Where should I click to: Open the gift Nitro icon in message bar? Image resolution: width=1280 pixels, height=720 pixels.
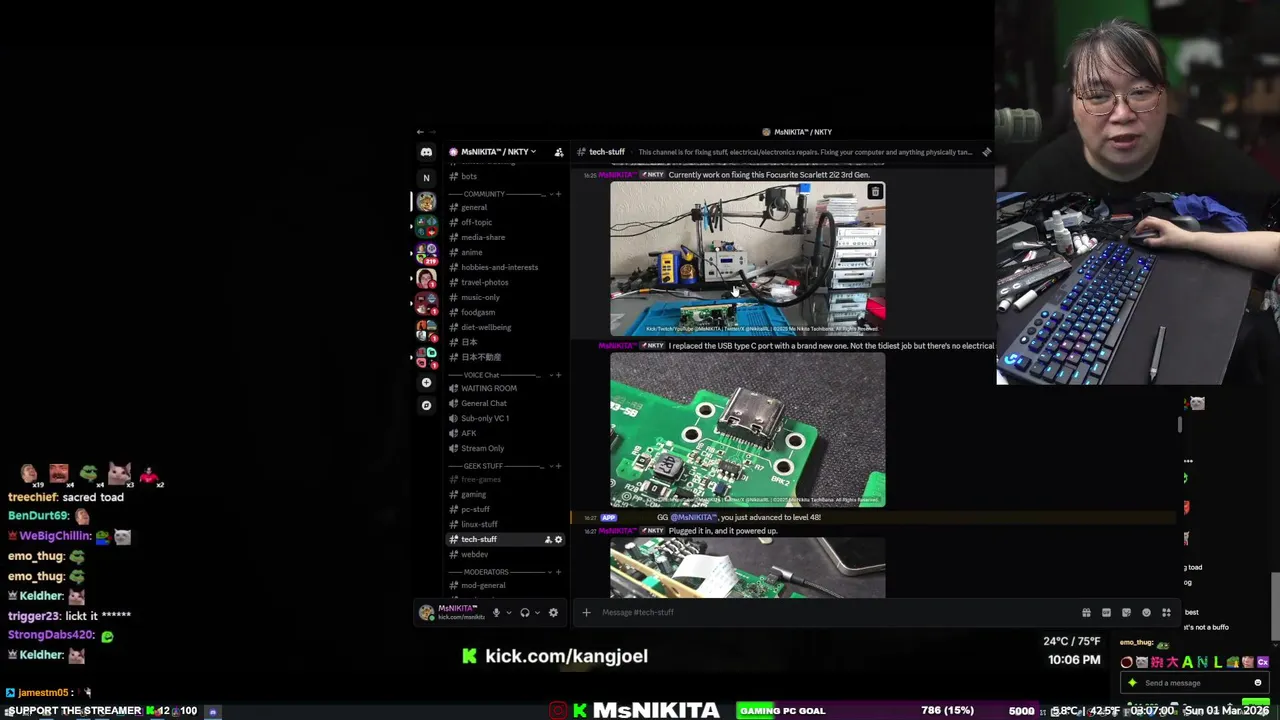[x=1086, y=612]
